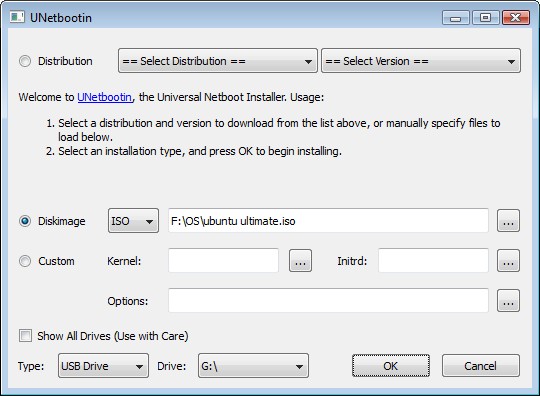Open the G:\ drive dropdown
Image resolution: width=540 pixels, height=396 pixels.
(253, 365)
